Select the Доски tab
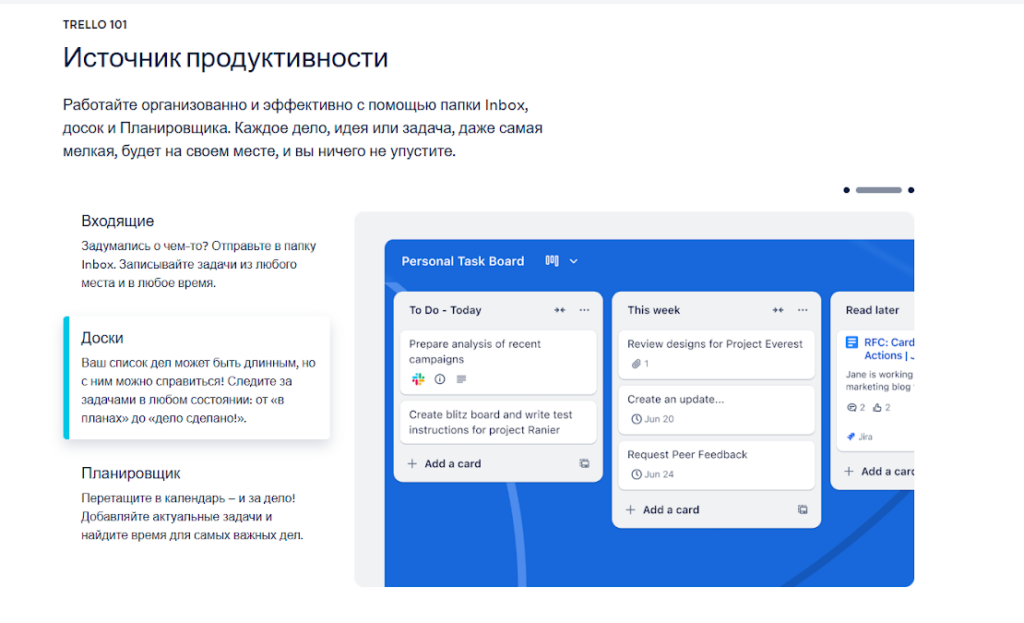The height and width of the screenshot is (623, 1024). (x=197, y=377)
